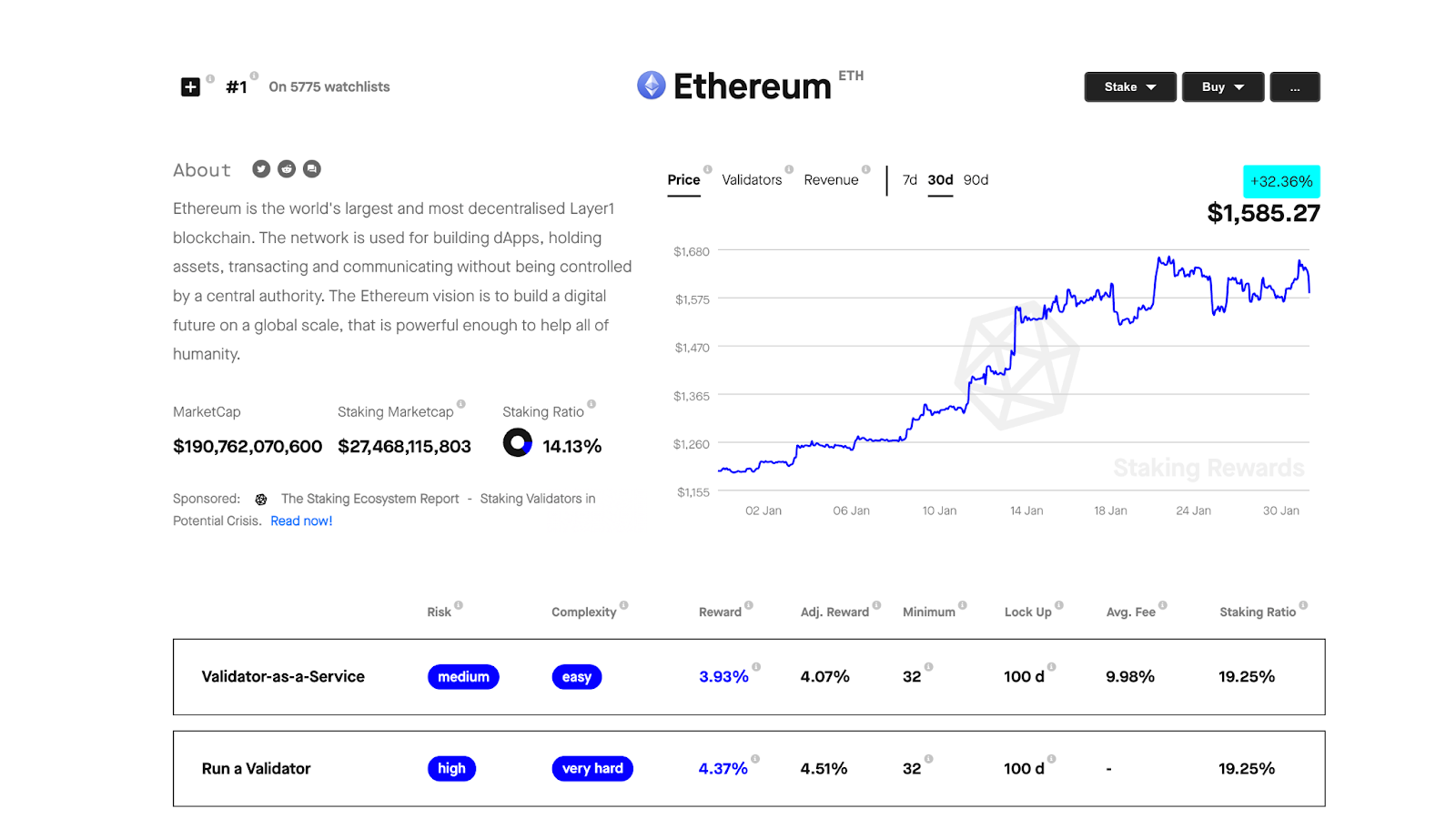Follow the 'Read now!' sponsored link
Screen dimensions: 1456x819
pos(301,521)
